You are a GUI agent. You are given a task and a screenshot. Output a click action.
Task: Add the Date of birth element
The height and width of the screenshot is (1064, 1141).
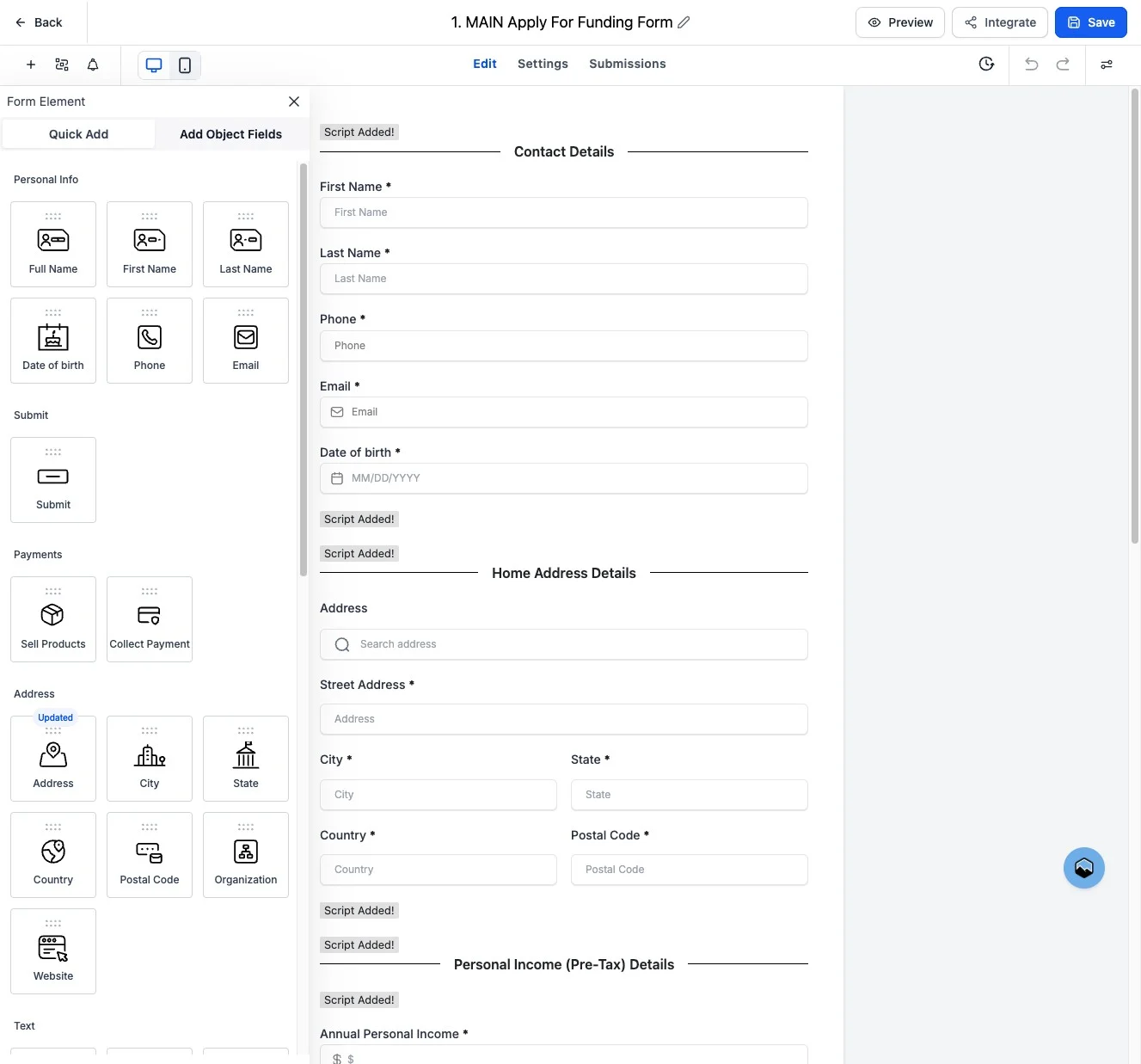coord(53,341)
